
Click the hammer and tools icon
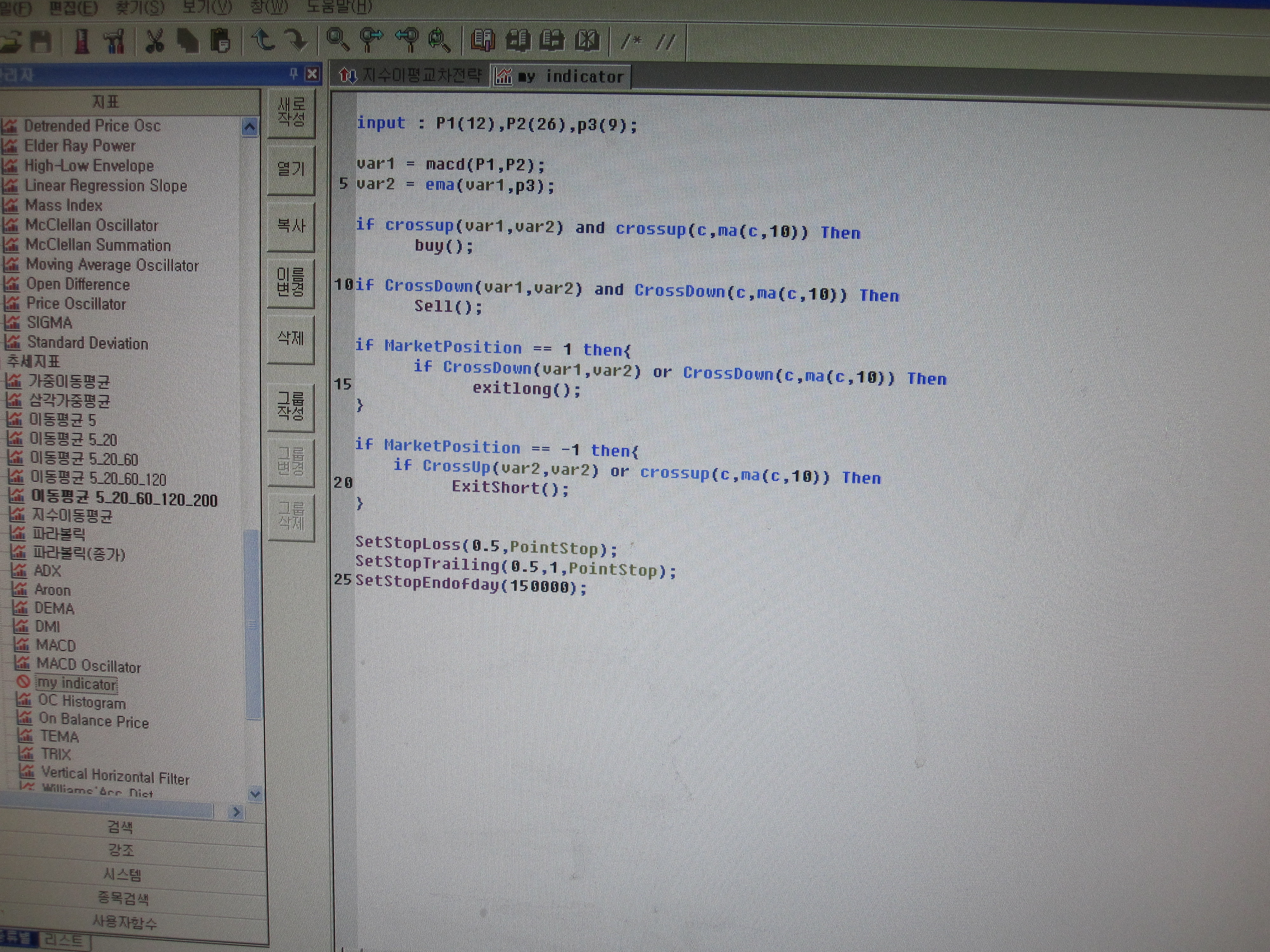coord(114,41)
